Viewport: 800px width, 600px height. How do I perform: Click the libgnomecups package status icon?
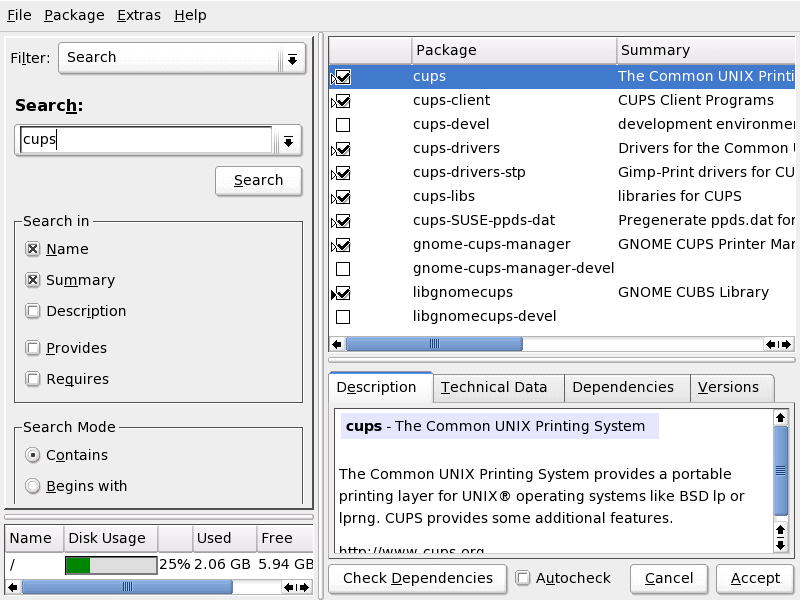coord(342,293)
